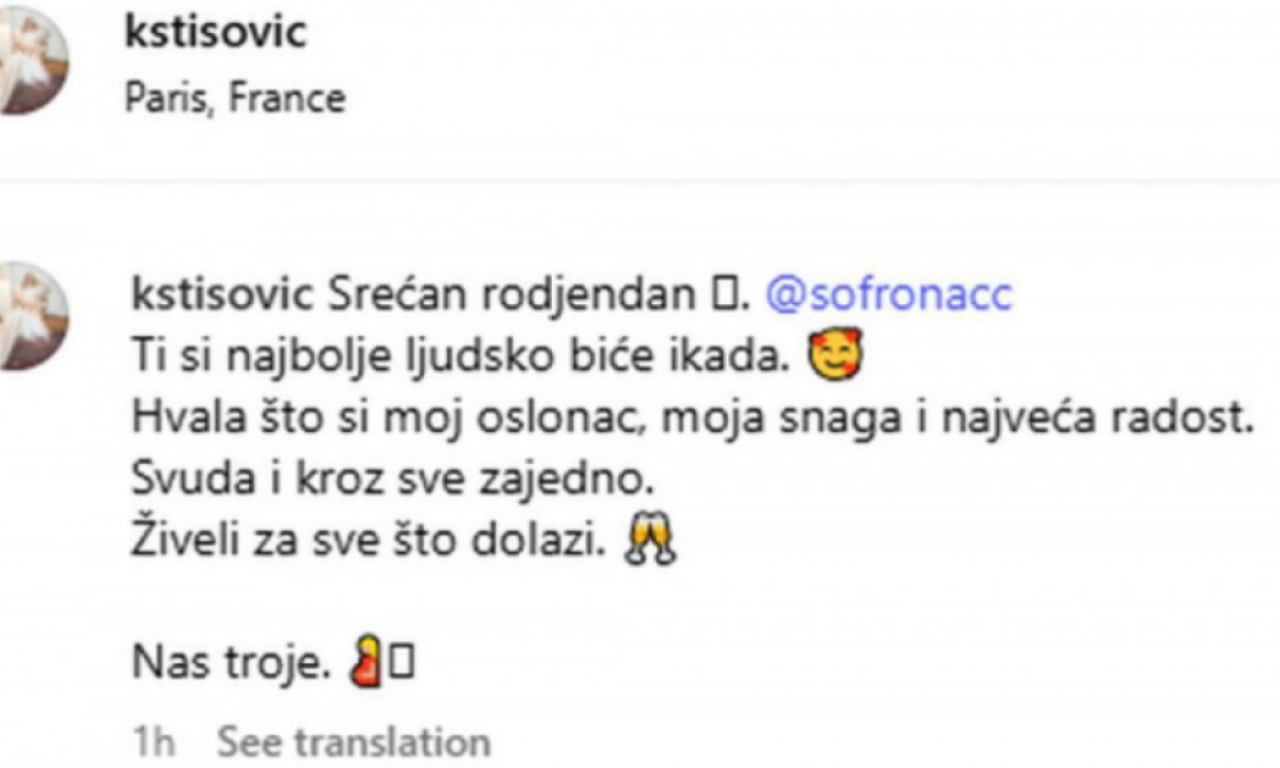Click kstisovic avatar beside the caption
The width and height of the screenshot is (1280, 768).
(30, 316)
